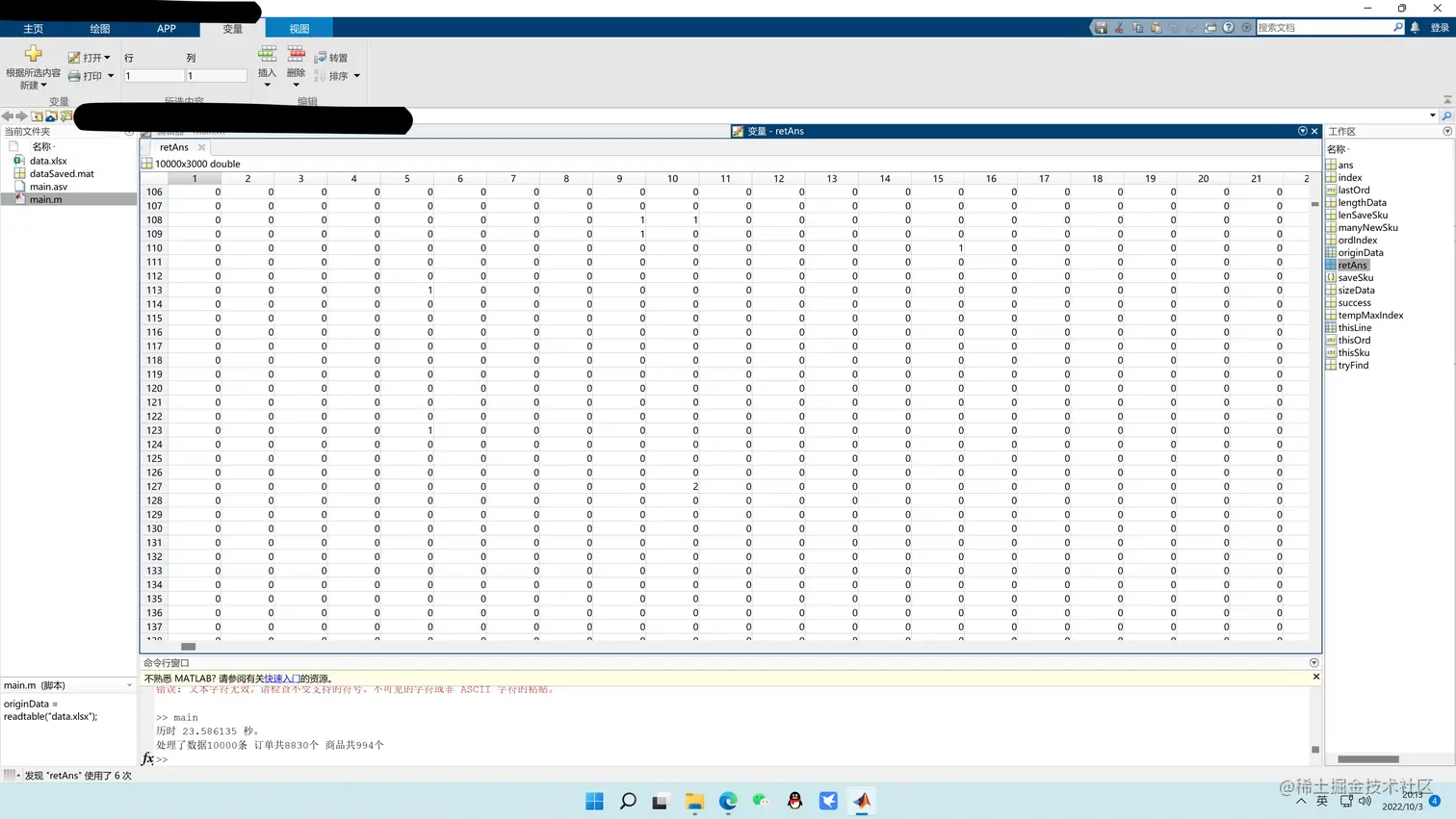Click the 插入 (Insert) rows icon
Image resolution: width=1456 pixels, height=819 pixels.
coord(268,54)
